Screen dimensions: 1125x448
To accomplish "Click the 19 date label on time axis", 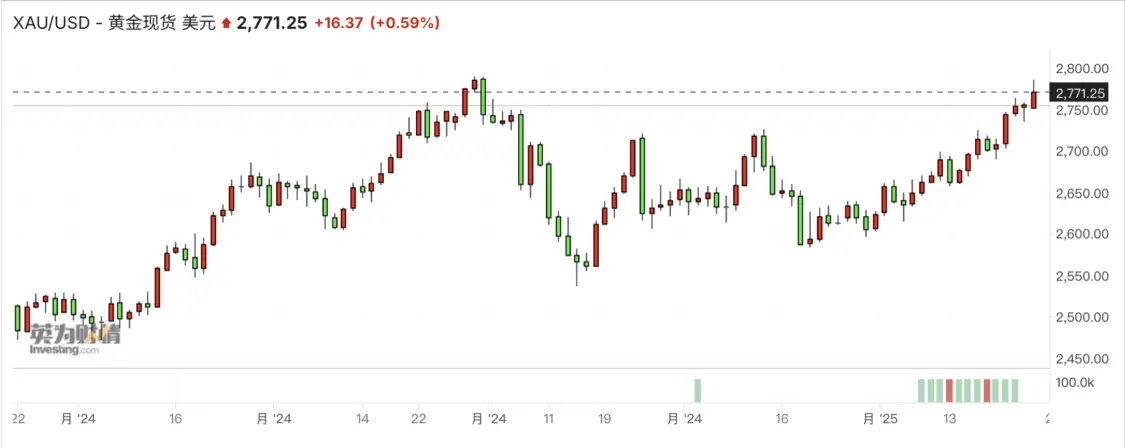I will (x=604, y=419).
